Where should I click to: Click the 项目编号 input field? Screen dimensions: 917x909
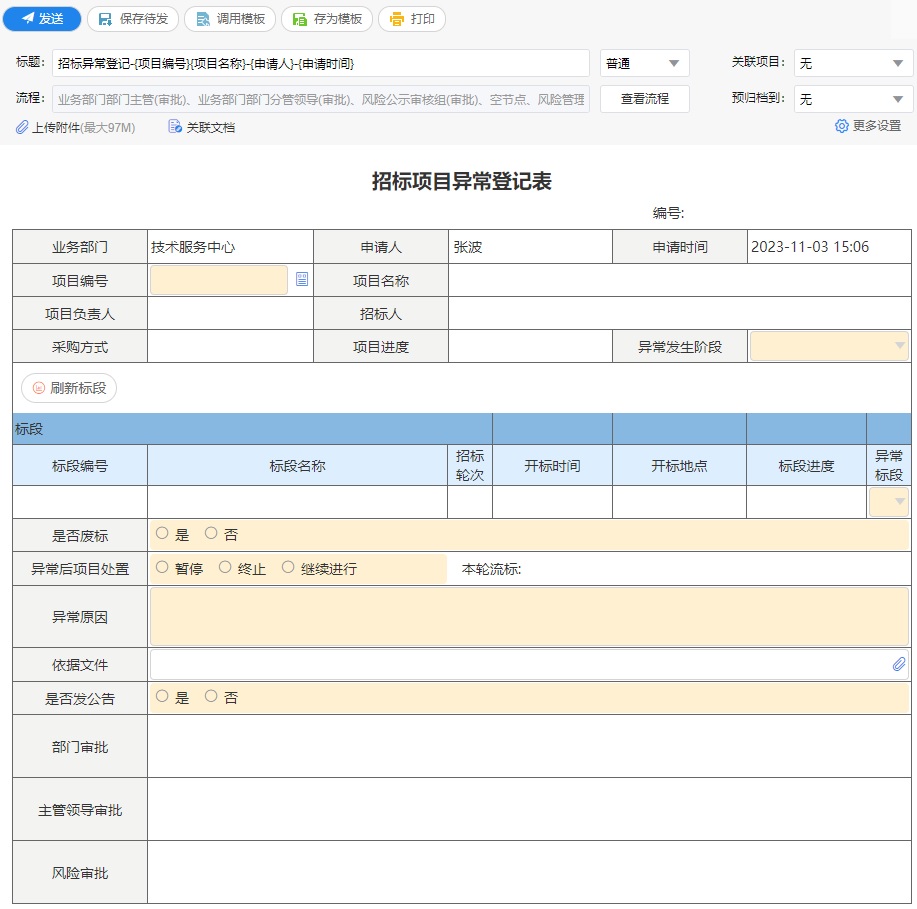[x=219, y=280]
